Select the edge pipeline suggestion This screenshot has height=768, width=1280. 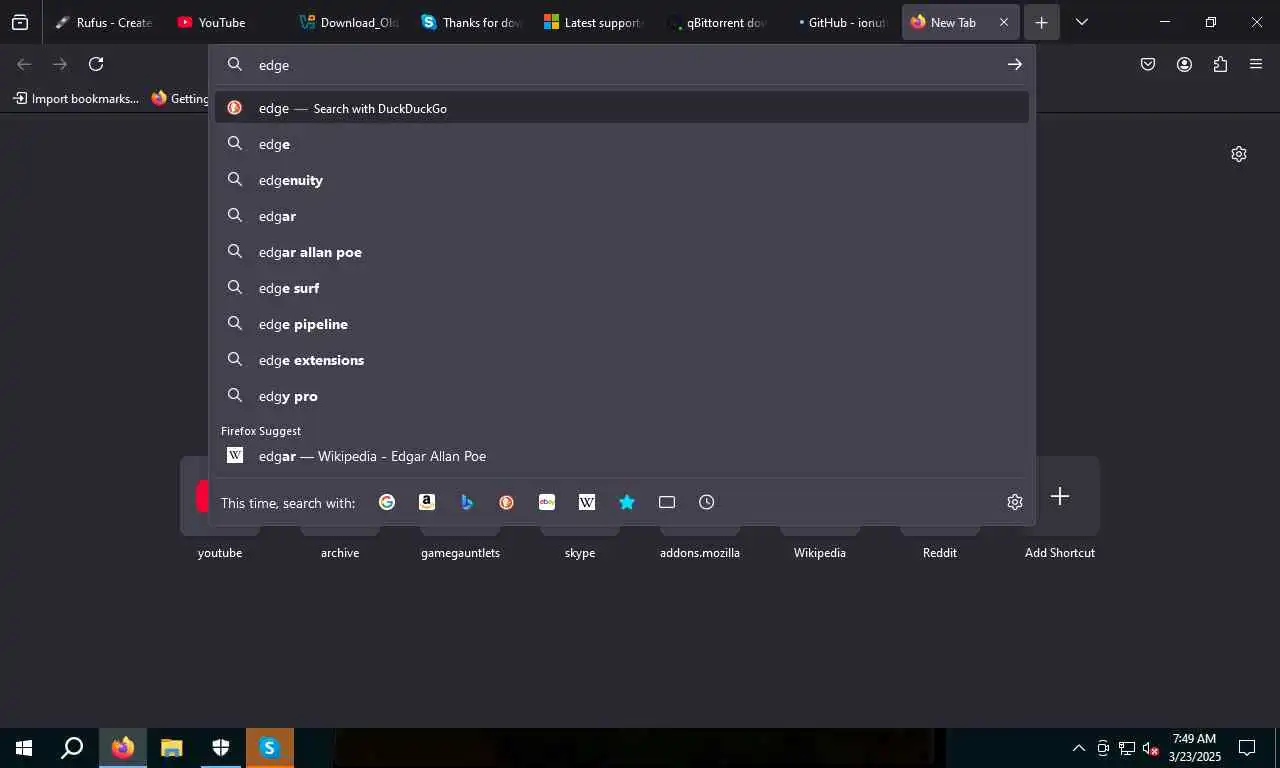coord(622,324)
